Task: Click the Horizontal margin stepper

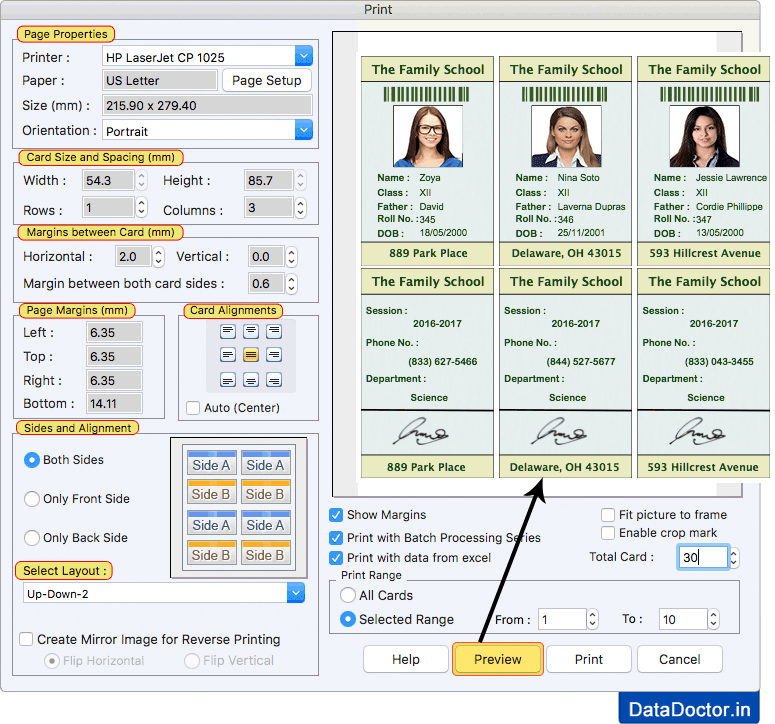Action: click(x=159, y=256)
